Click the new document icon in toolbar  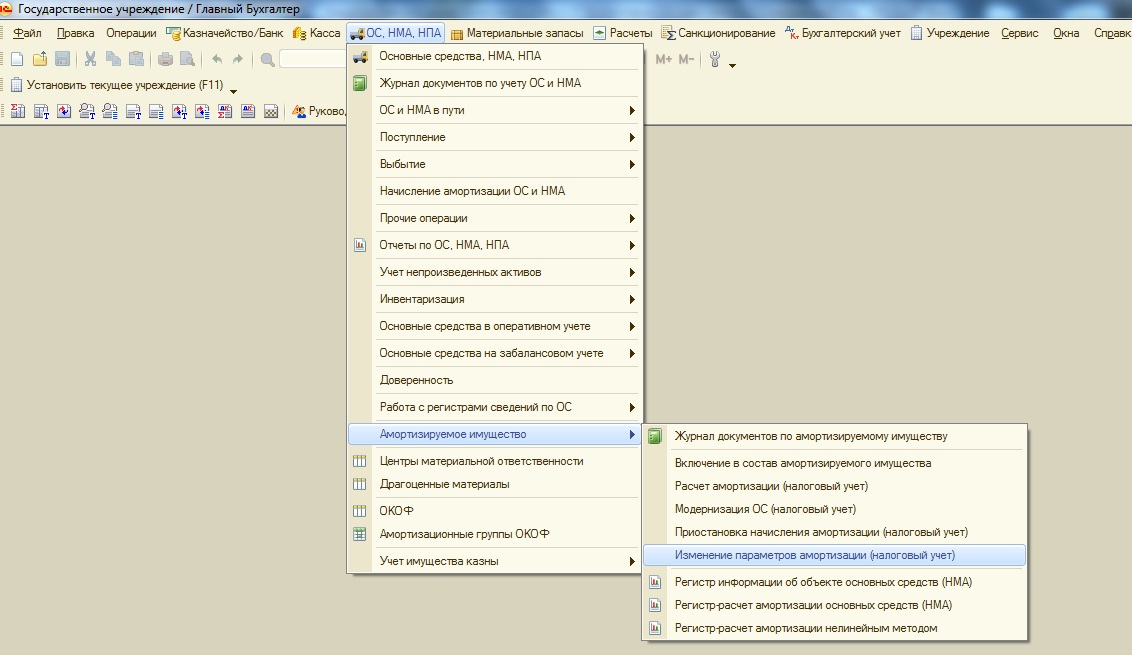coord(17,59)
